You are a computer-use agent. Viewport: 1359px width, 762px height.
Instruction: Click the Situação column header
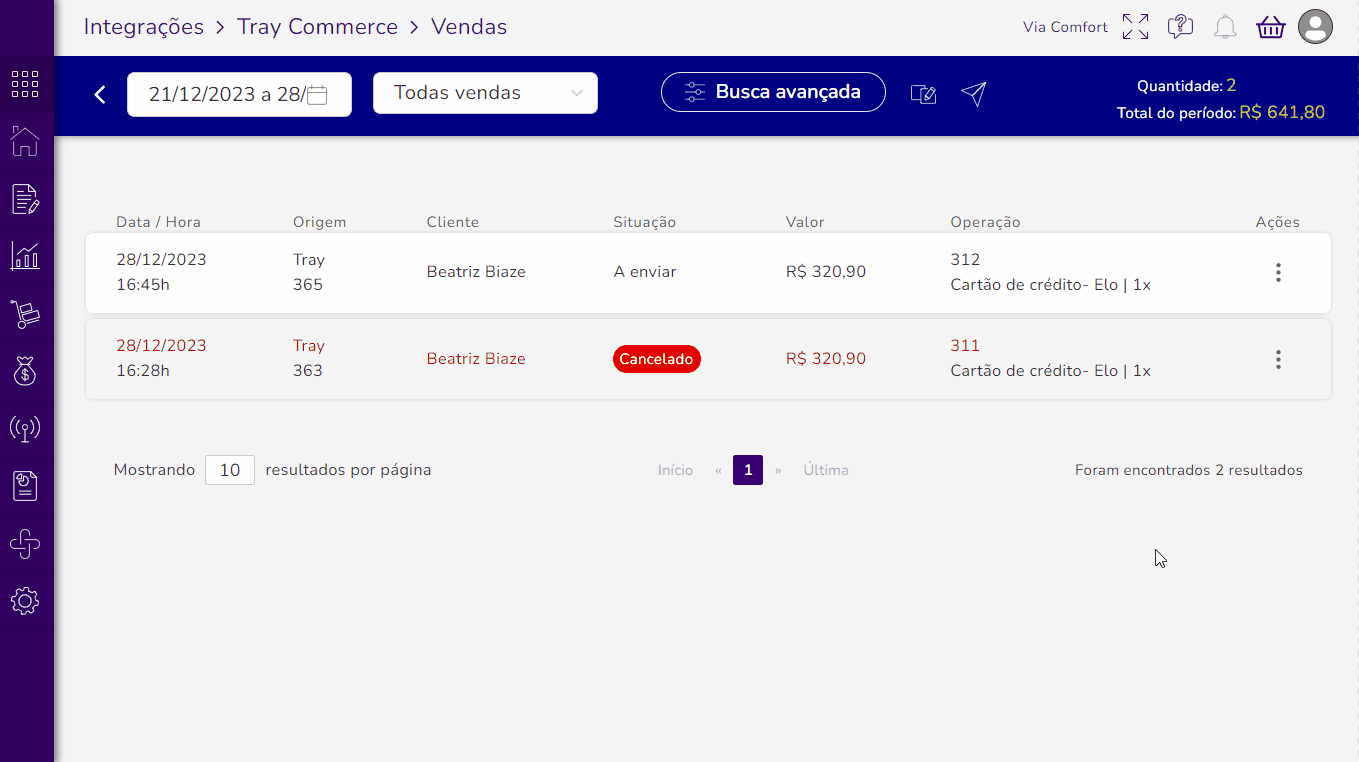pos(644,222)
